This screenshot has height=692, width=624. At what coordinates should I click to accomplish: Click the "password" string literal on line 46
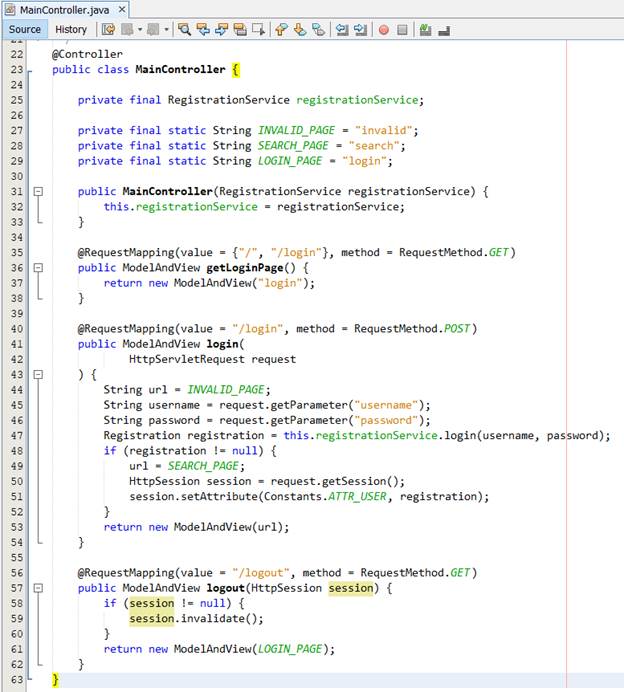point(386,421)
